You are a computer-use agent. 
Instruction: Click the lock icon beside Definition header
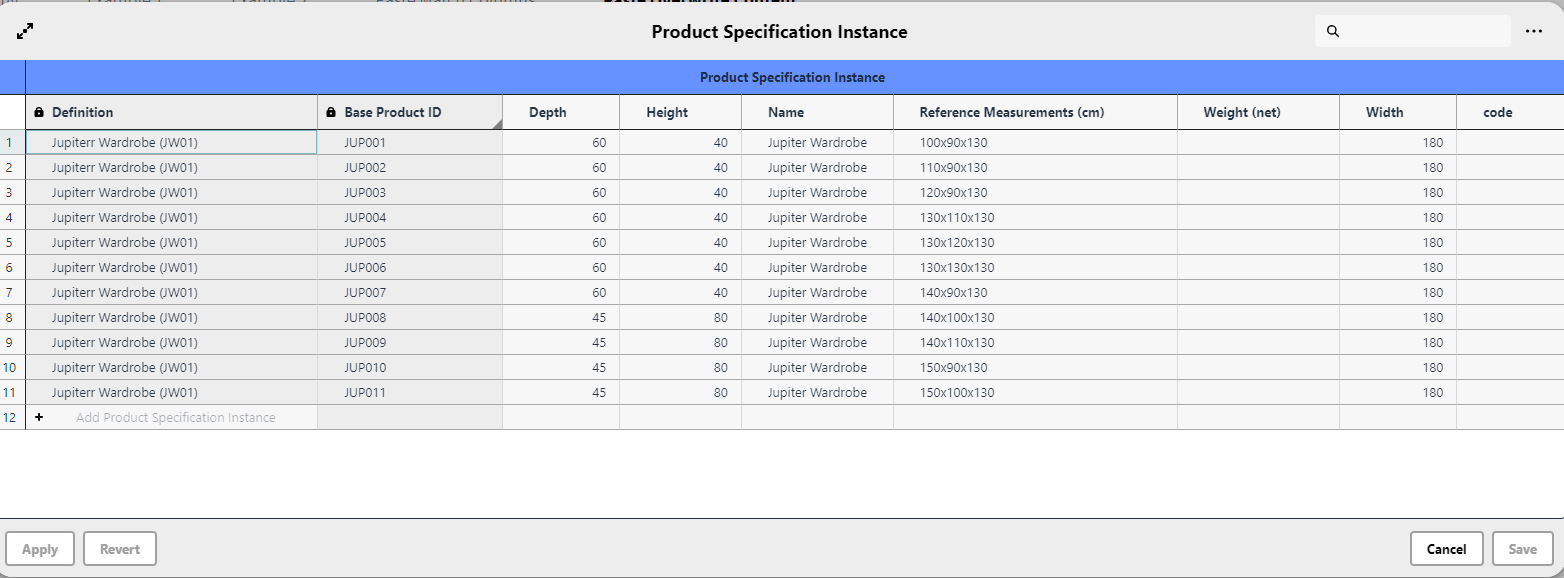tap(39, 113)
